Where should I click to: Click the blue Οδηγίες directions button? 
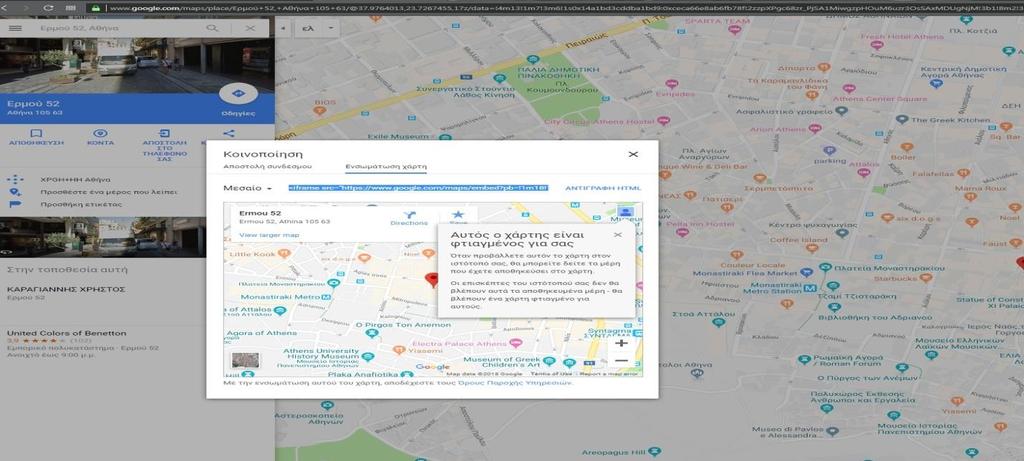point(238,94)
